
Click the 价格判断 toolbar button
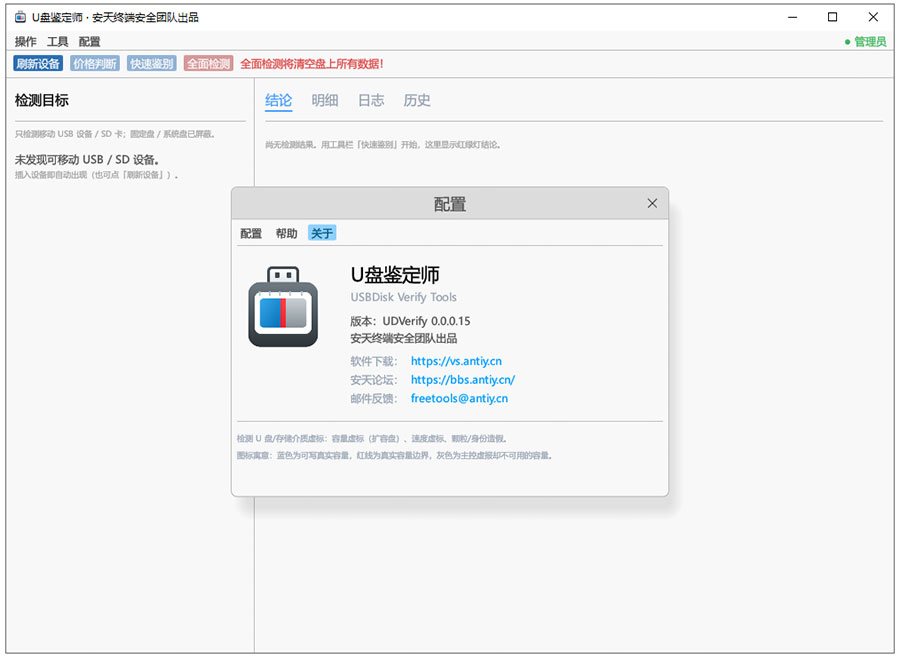(95, 64)
